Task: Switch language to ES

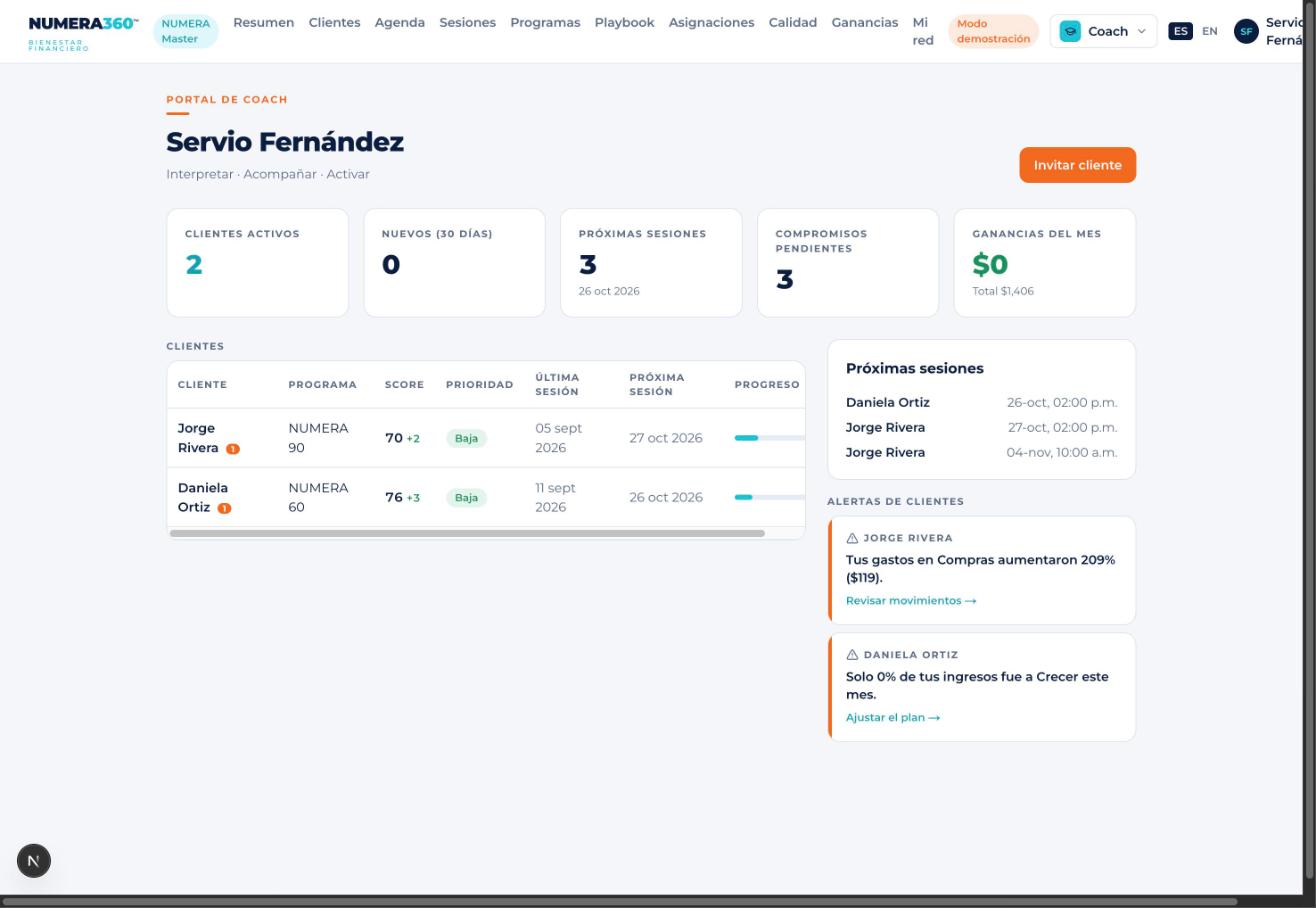Action: [x=1180, y=31]
